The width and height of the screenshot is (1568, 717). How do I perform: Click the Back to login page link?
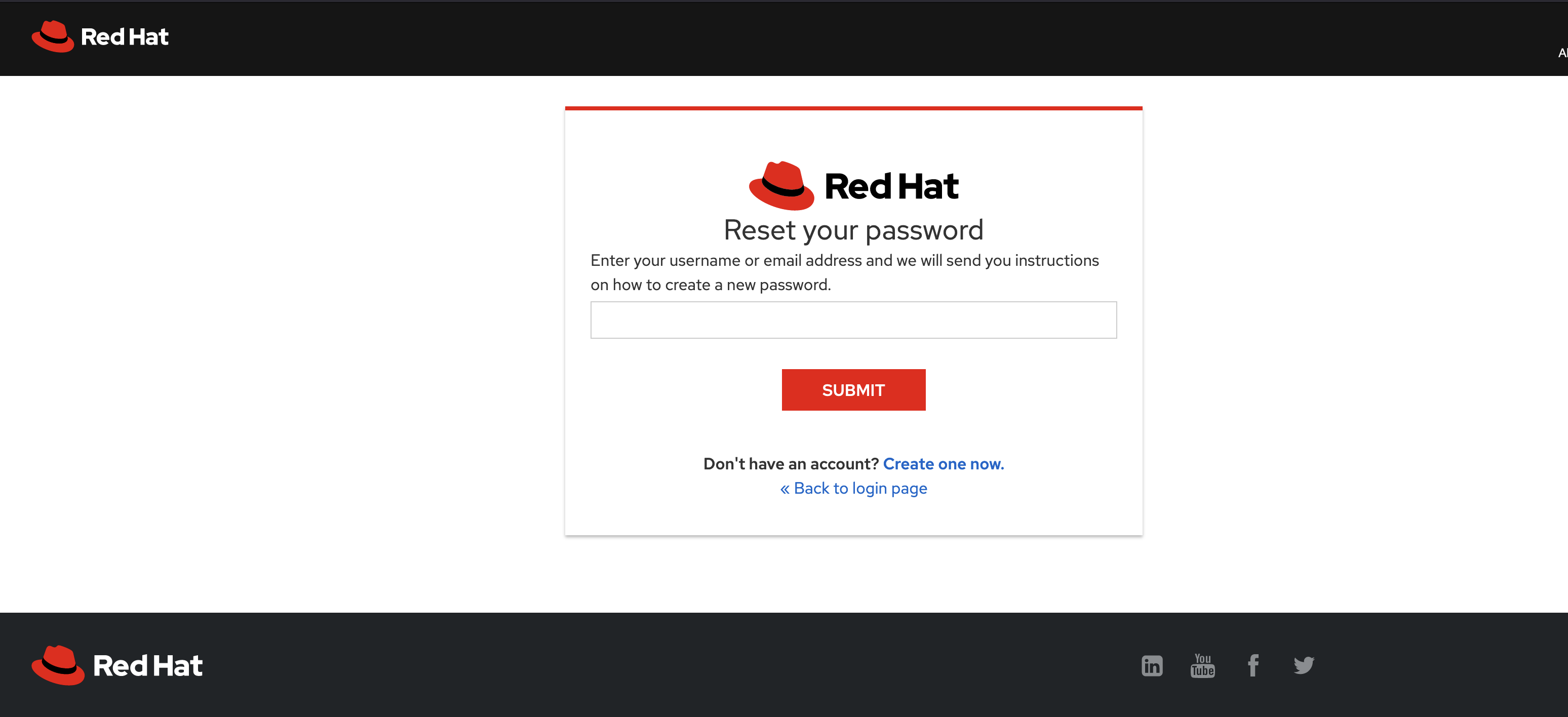[854, 488]
